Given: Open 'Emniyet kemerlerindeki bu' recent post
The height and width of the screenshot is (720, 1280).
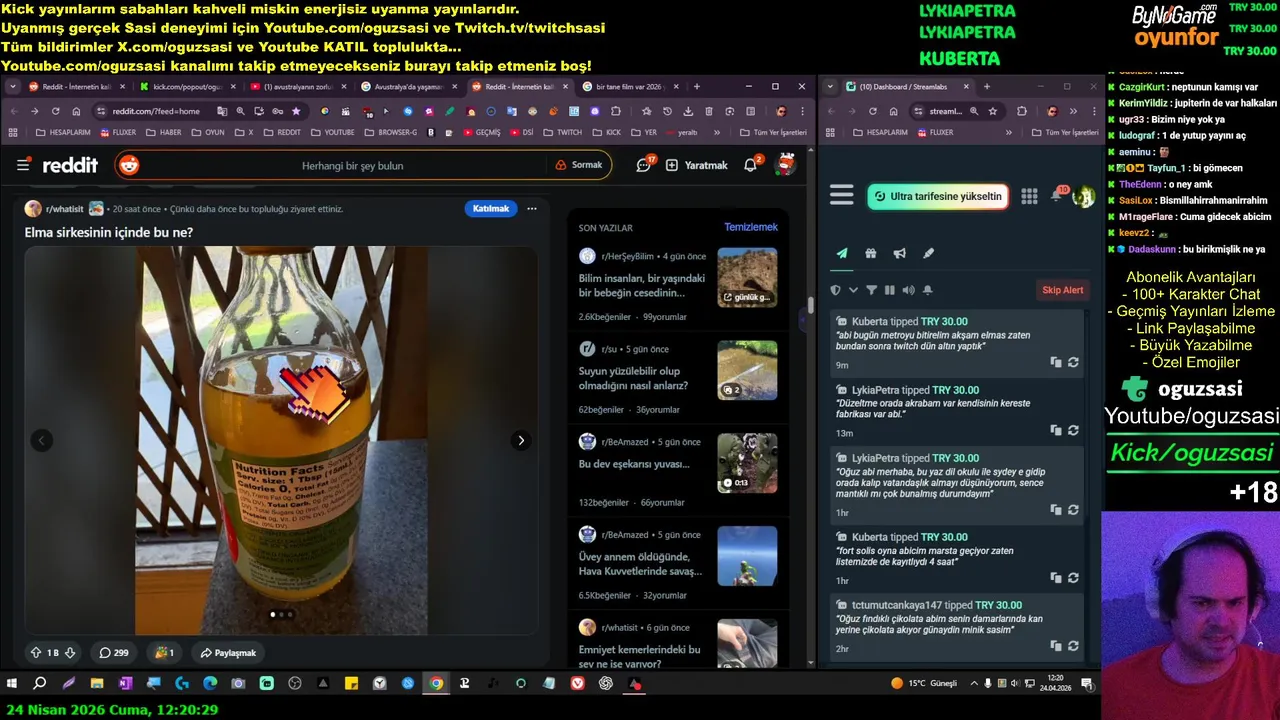Looking at the screenshot, I should coord(639,656).
